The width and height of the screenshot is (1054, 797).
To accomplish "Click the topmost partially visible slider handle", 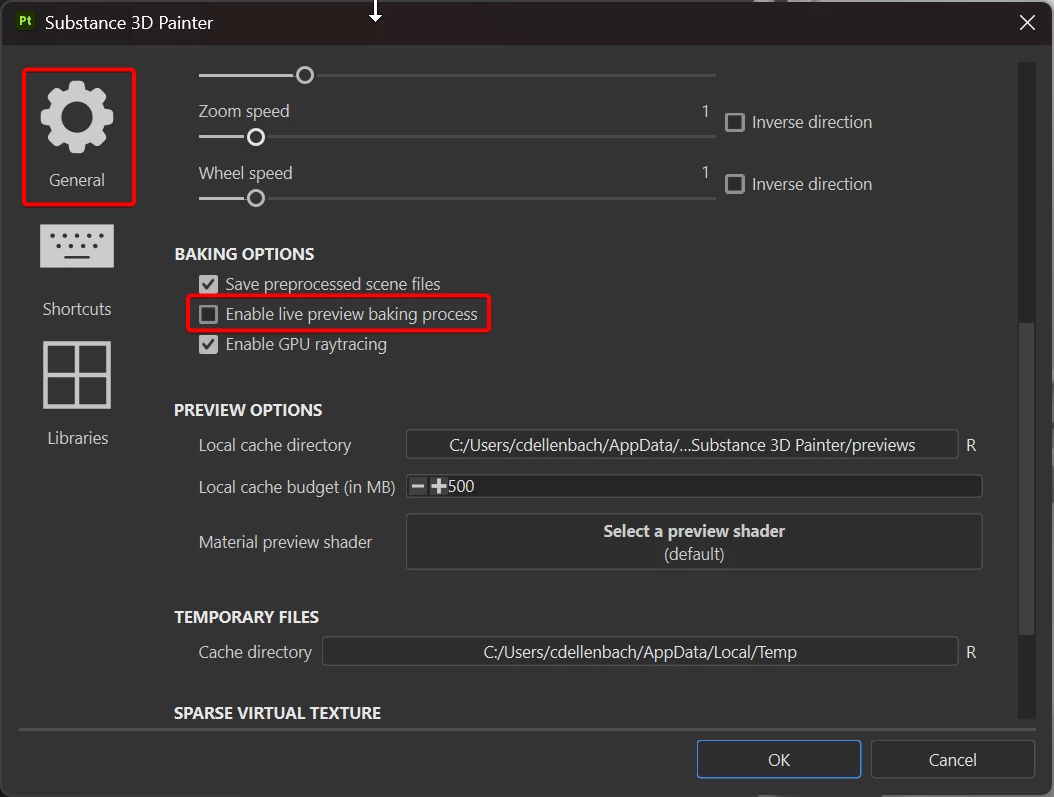I will click(x=305, y=75).
